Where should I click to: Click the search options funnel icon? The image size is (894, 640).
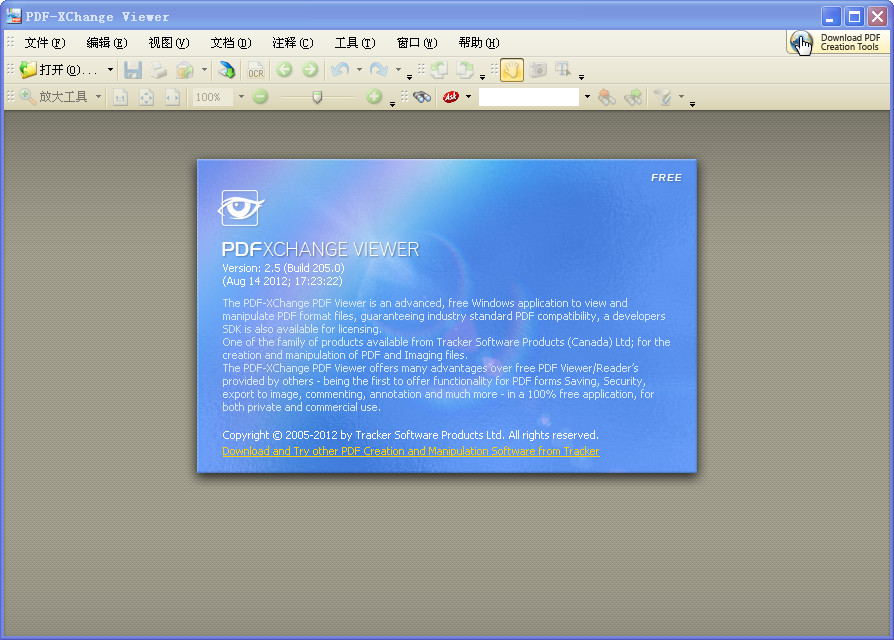pyautogui.click(x=663, y=97)
